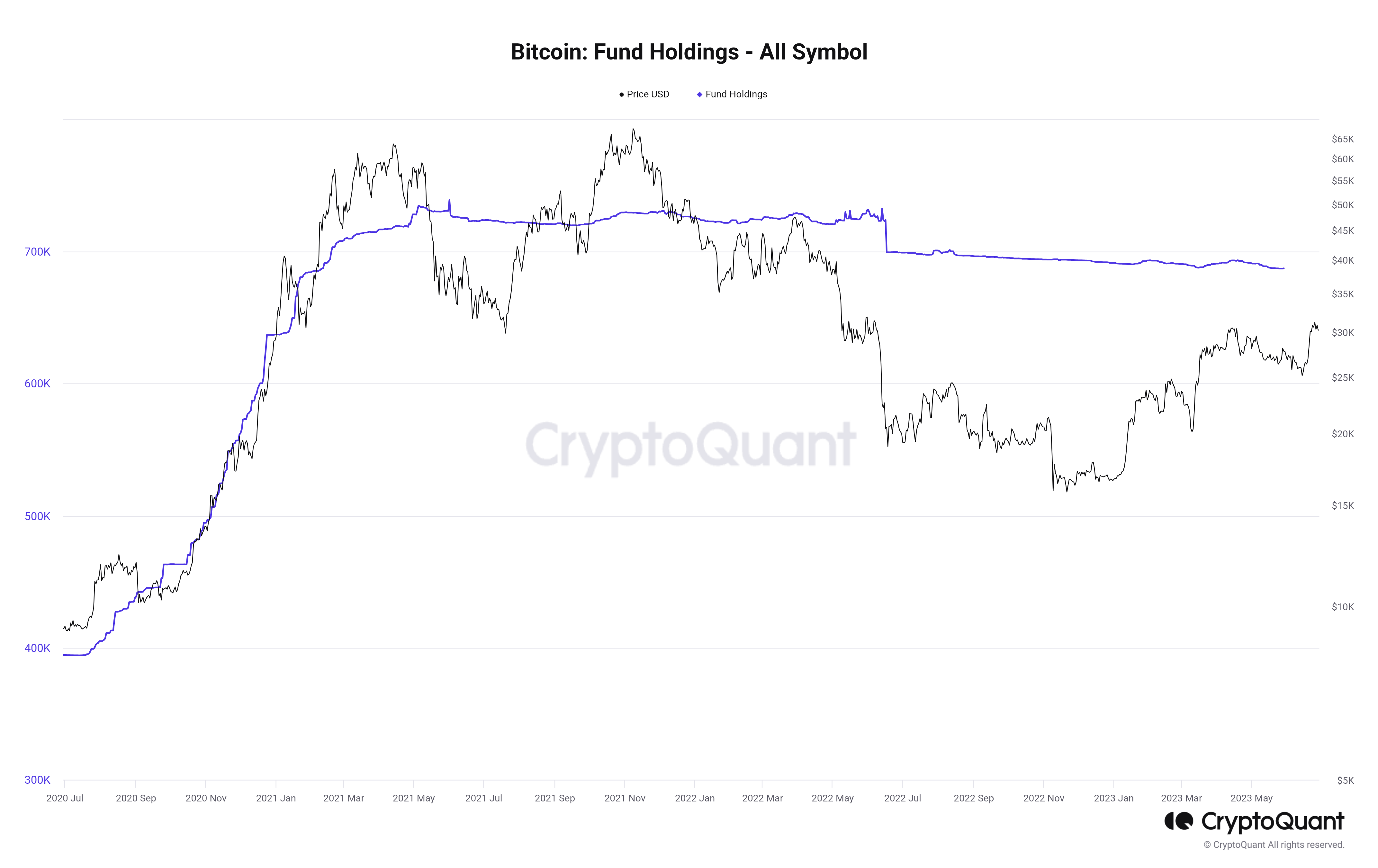The height and width of the screenshot is (868, 1378).
Task: Click the $5K label on right axis
Action: coord(1346,780)
